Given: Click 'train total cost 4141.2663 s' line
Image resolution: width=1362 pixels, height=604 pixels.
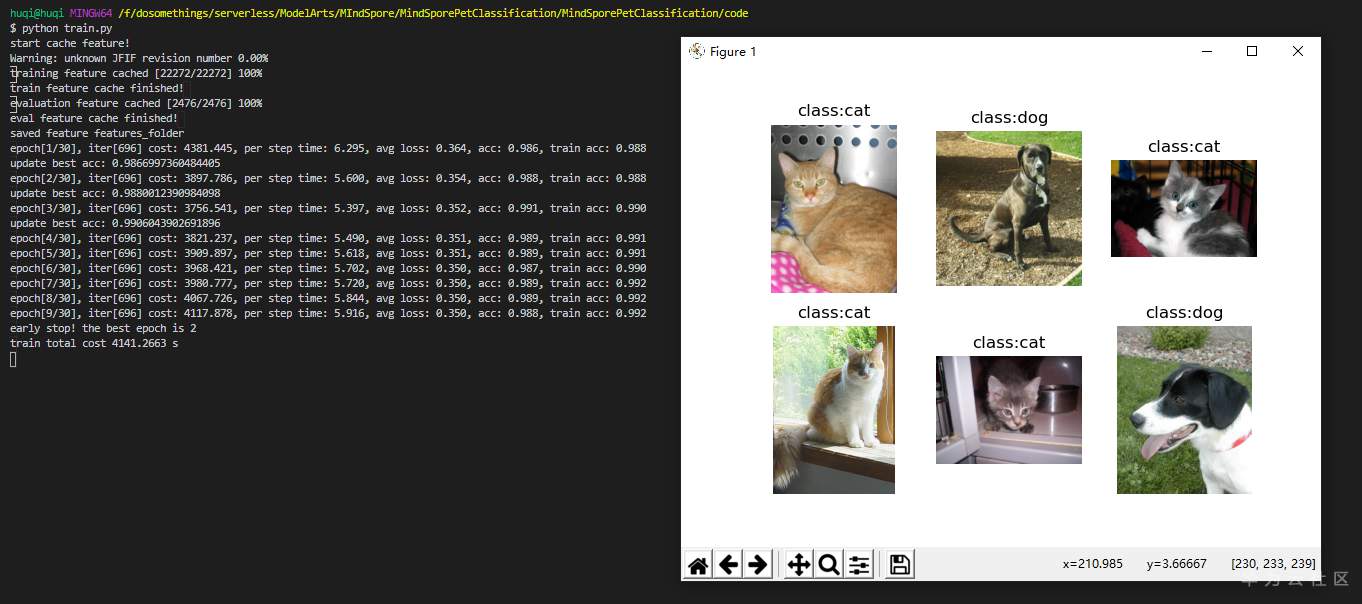Looking at the screenshot, I should click(x=94, y=343).
